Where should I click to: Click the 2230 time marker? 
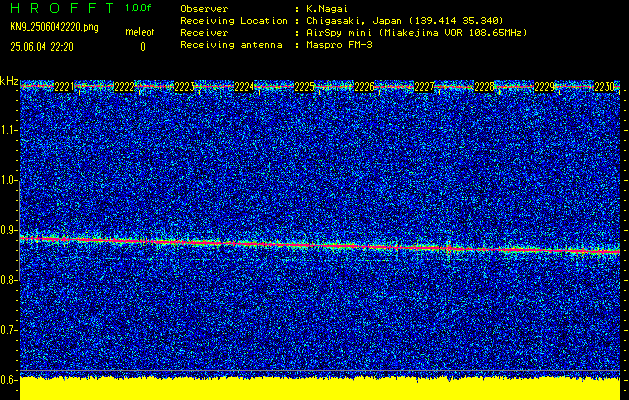pyautogui.click(x=604, y=87)
